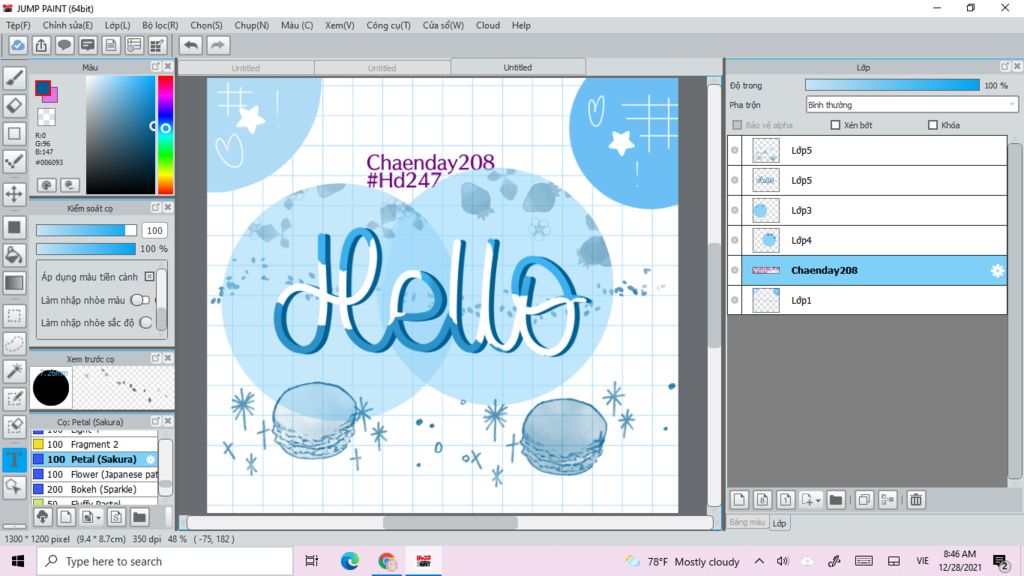Select the Paint Bucket tool

[x=14, y=255]
